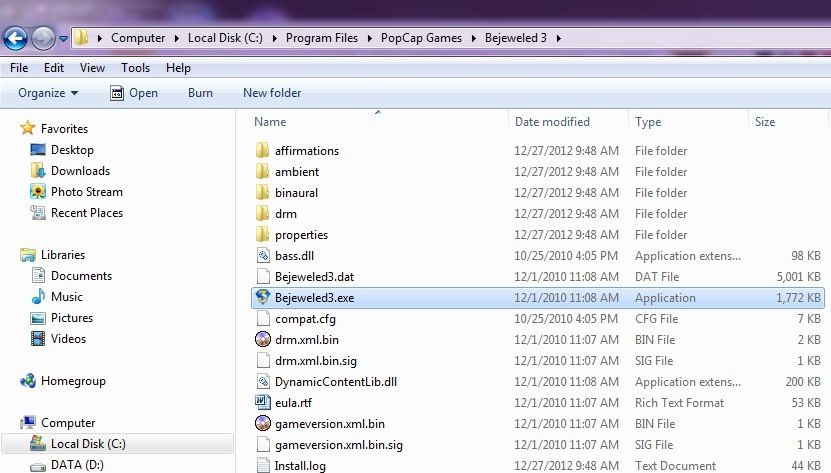This screenshot has height=473, width=831.
Task: Click the gameversion.xml.bin.sig file icon
Action: point(263,444)
